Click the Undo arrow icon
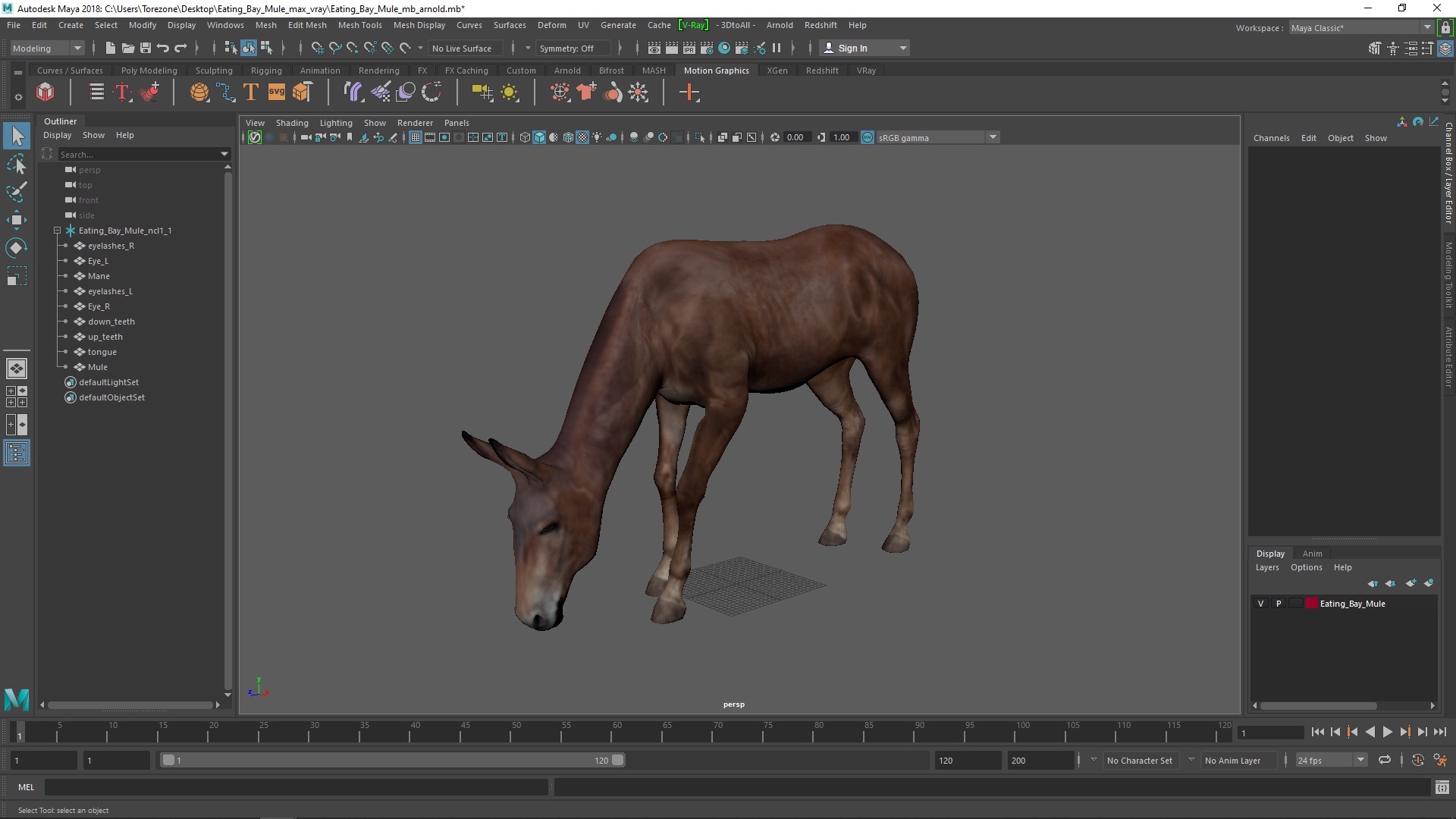The height and width of the screenshot is (819, 1456). tap(163, 48)
